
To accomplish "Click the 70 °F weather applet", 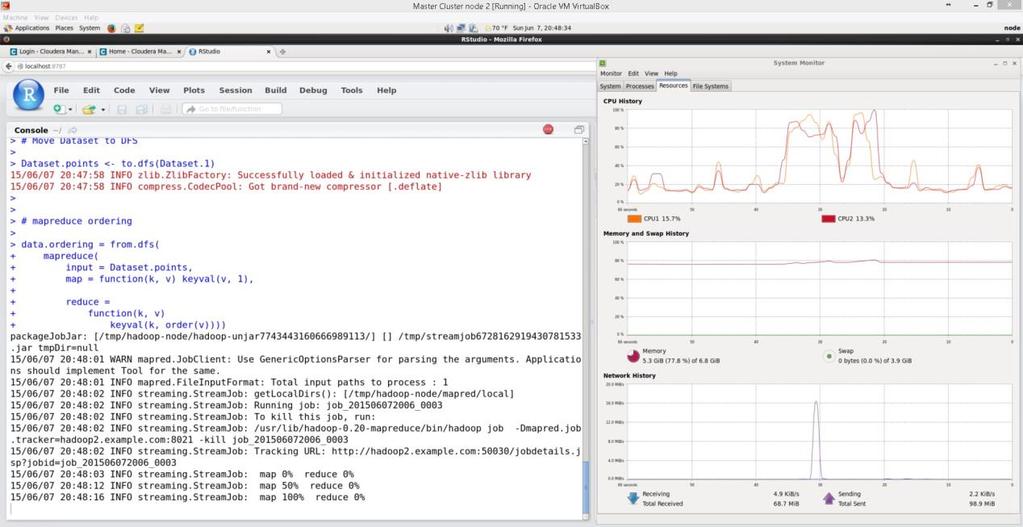I will [495, 28].
